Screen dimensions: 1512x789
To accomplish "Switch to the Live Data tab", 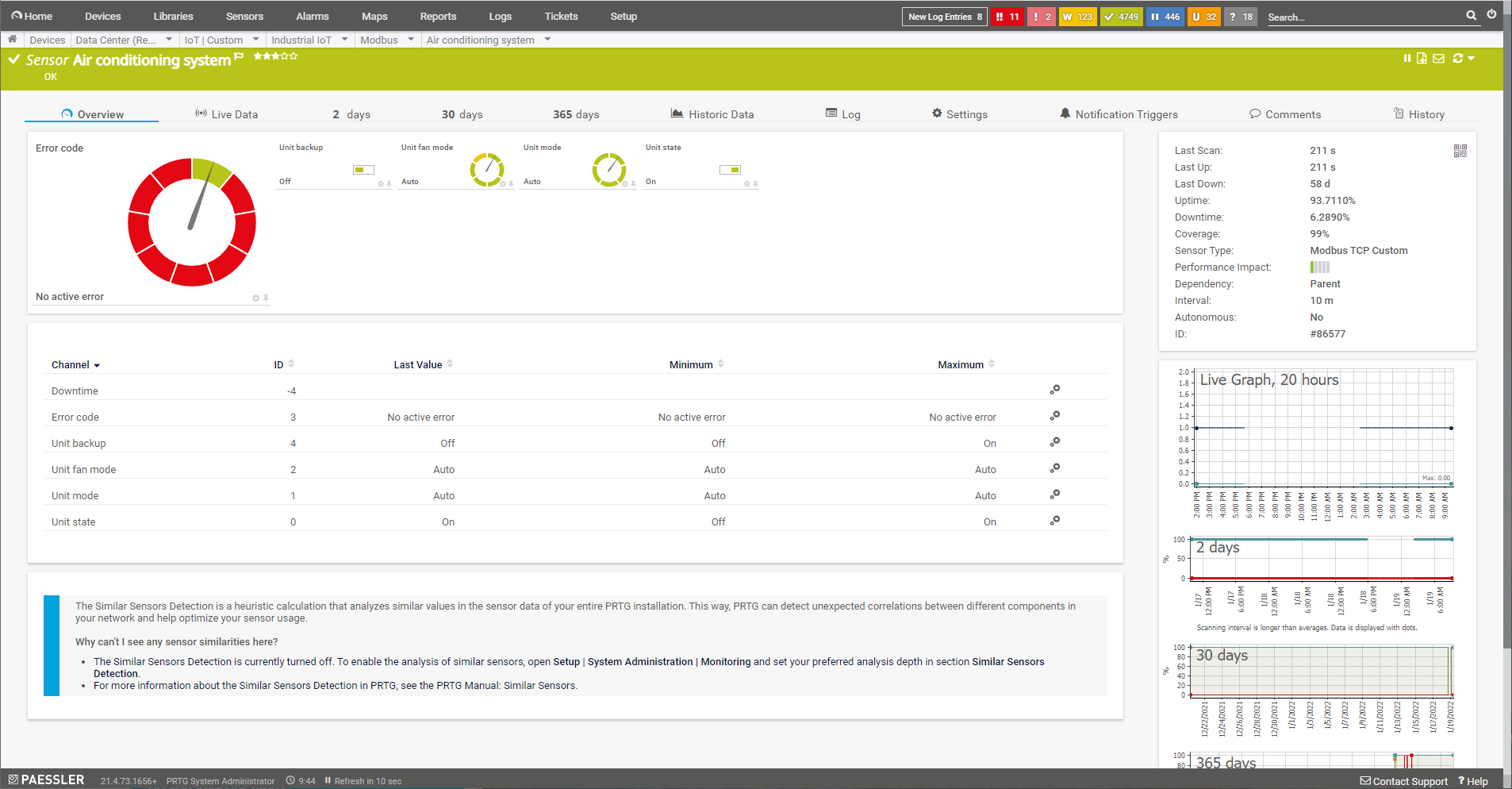I will 226,114.
